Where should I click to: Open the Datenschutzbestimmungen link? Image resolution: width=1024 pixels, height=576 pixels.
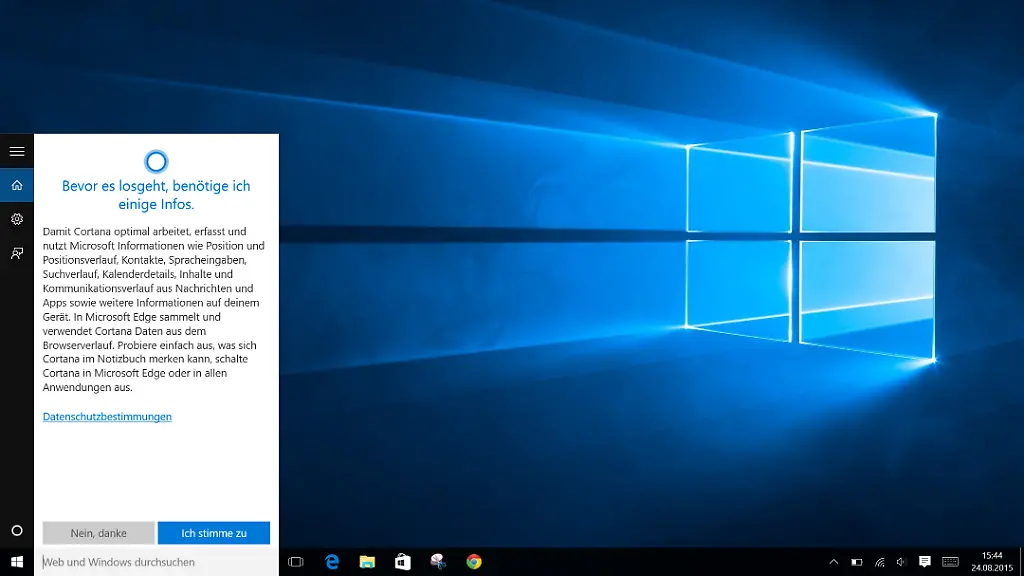tap(107, 416)
